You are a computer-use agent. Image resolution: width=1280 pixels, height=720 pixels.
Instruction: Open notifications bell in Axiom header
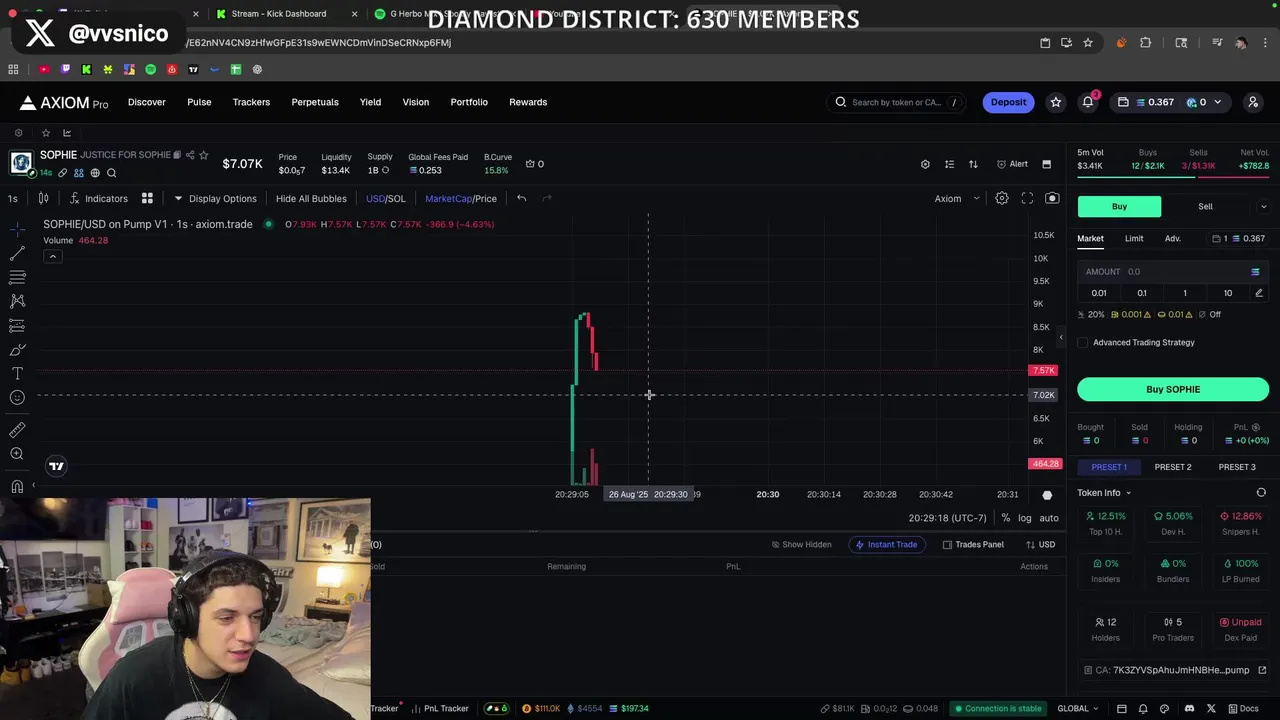click(x=1088, y=102)
